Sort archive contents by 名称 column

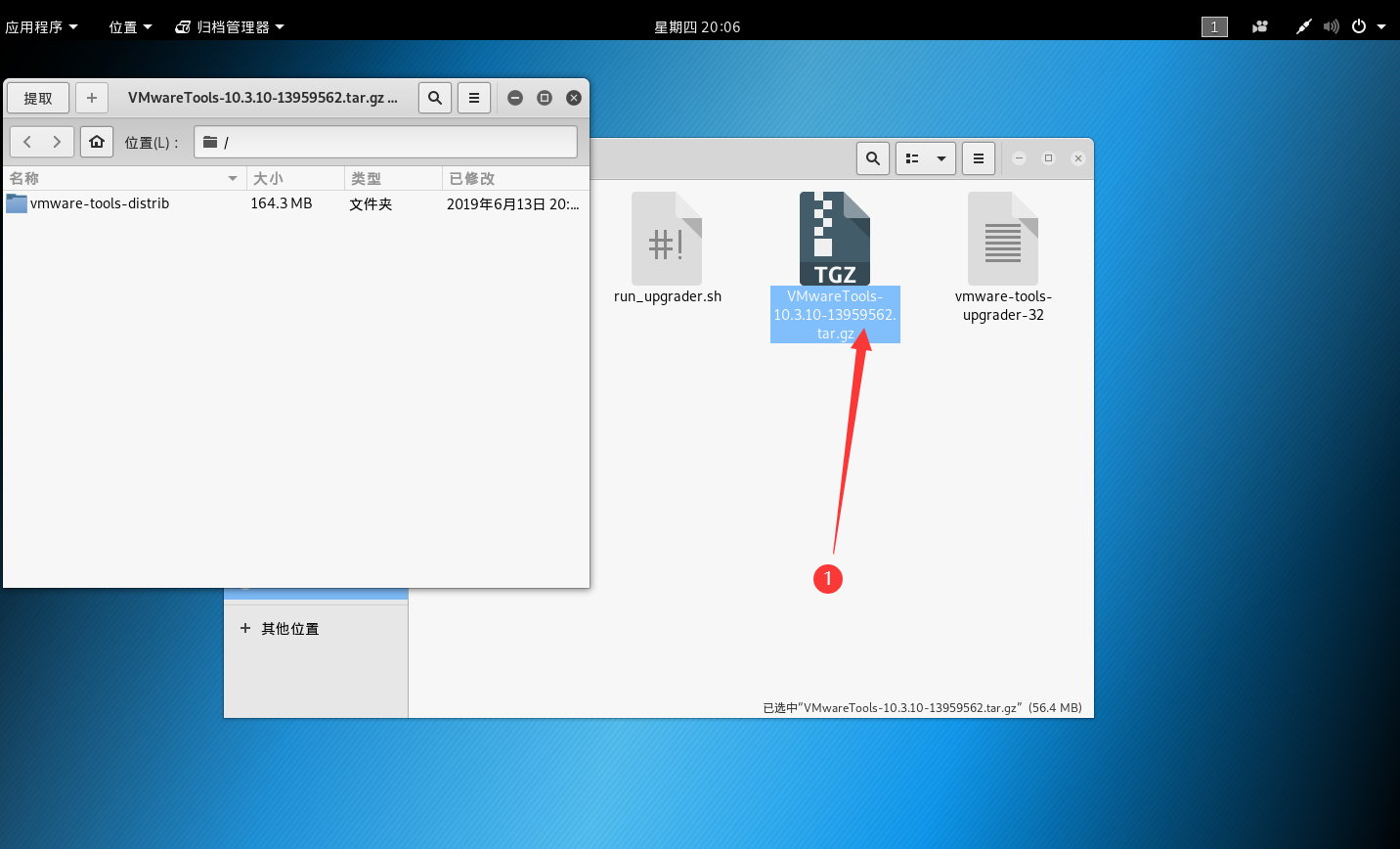coord(123,178)
